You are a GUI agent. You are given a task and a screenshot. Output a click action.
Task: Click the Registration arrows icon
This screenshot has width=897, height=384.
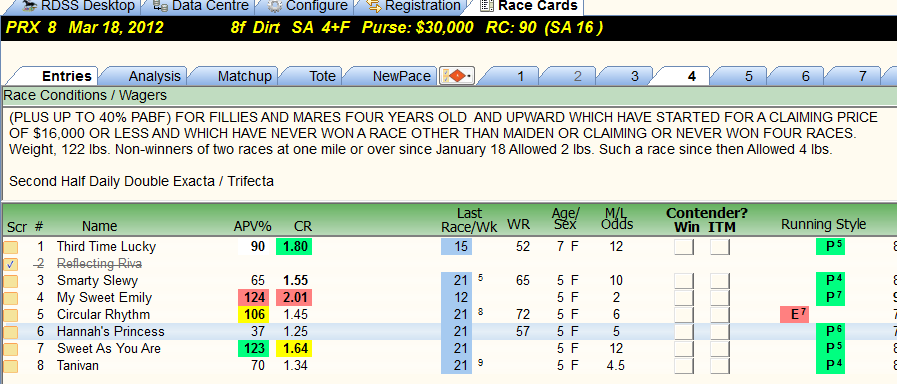point(374,7)
